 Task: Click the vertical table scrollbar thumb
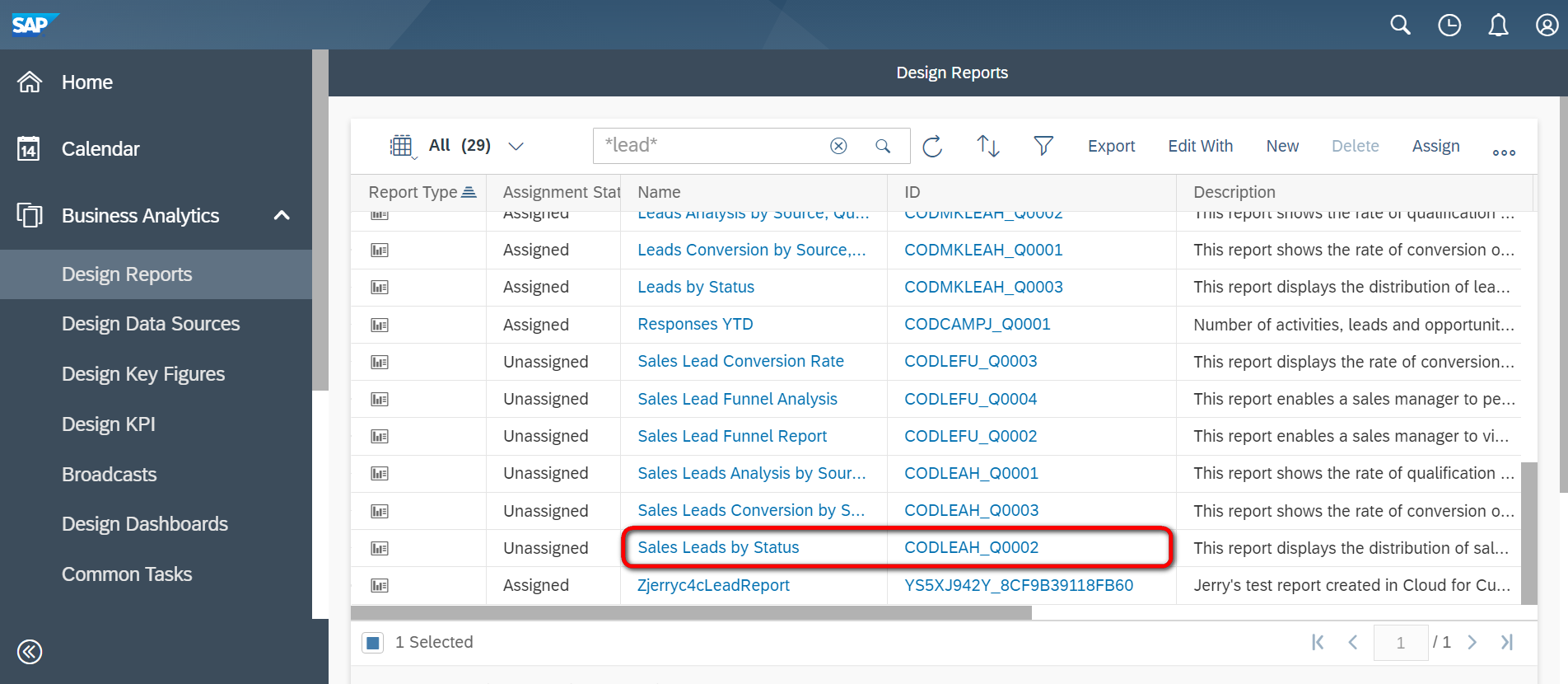click(1528, 532)
